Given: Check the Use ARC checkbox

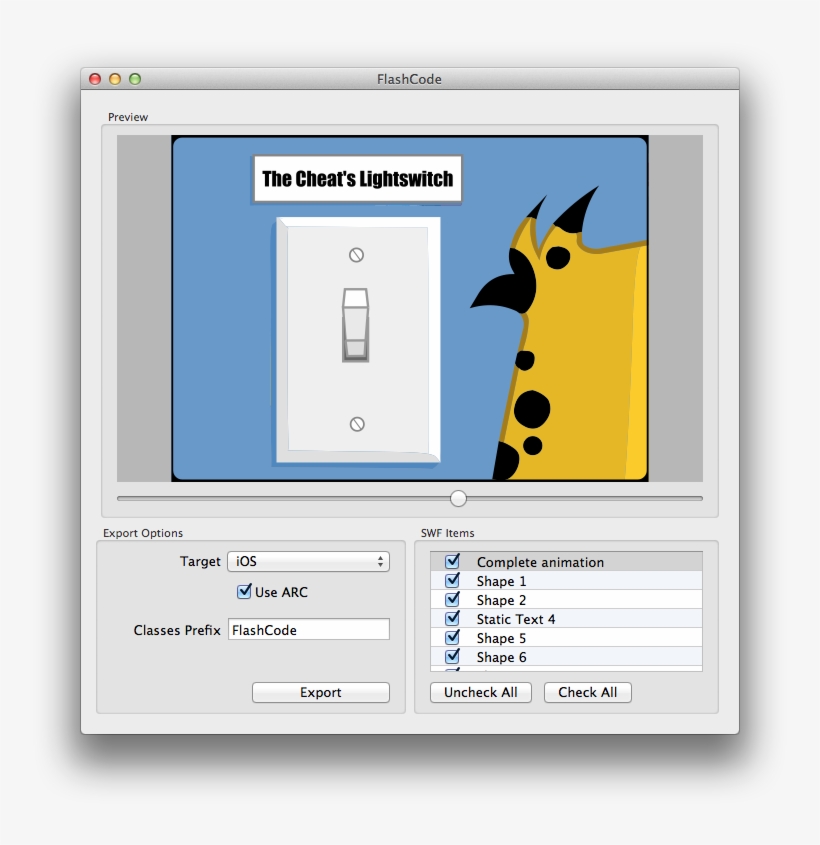Looking at the screenshot, I should click(244, 592).
